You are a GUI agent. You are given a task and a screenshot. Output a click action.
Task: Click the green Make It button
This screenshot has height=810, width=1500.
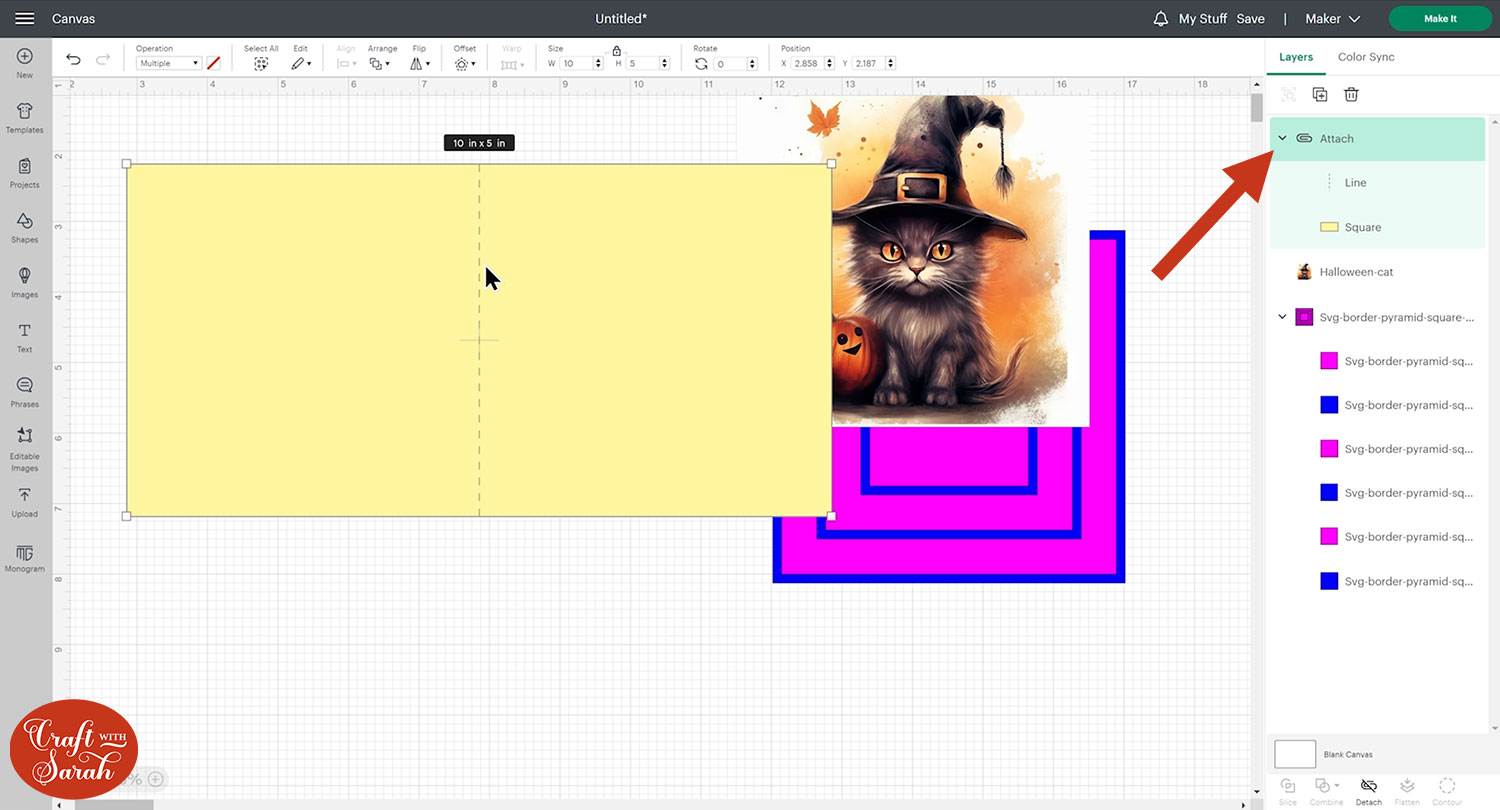coord(1440,19)
